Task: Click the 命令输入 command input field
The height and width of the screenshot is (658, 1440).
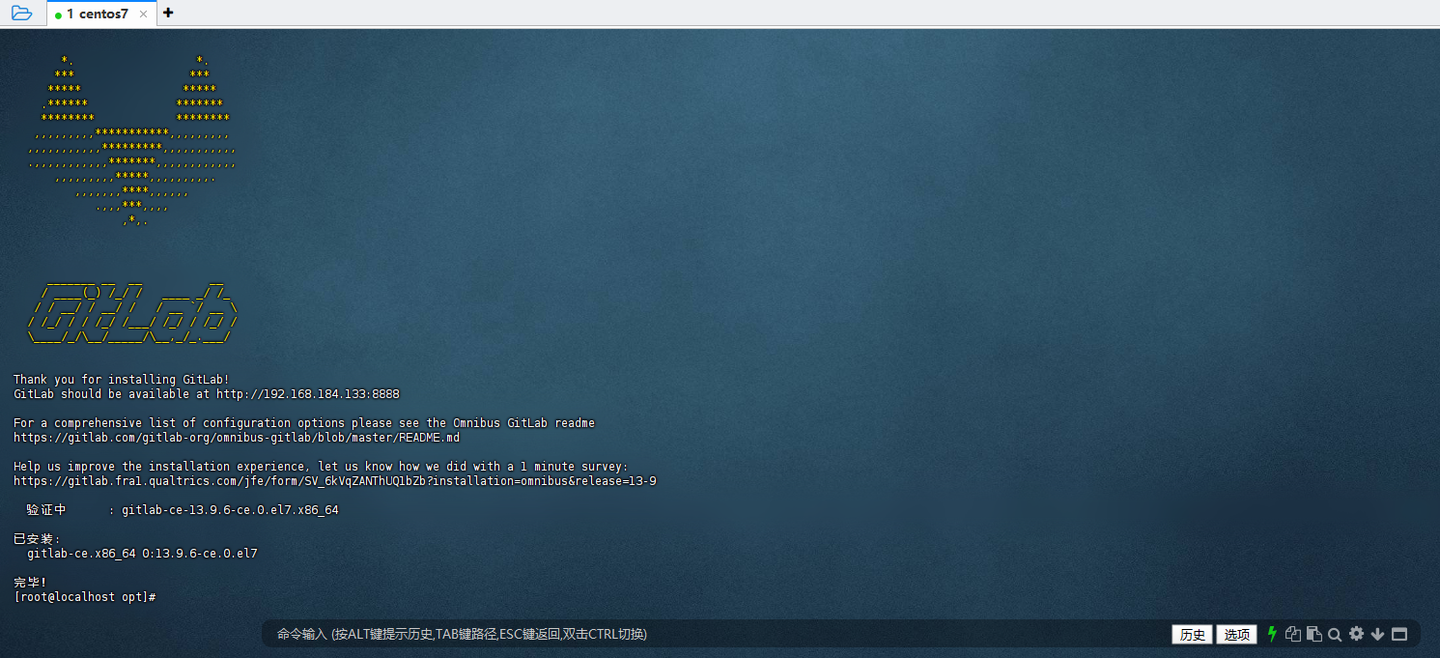Action: (460, 633)
